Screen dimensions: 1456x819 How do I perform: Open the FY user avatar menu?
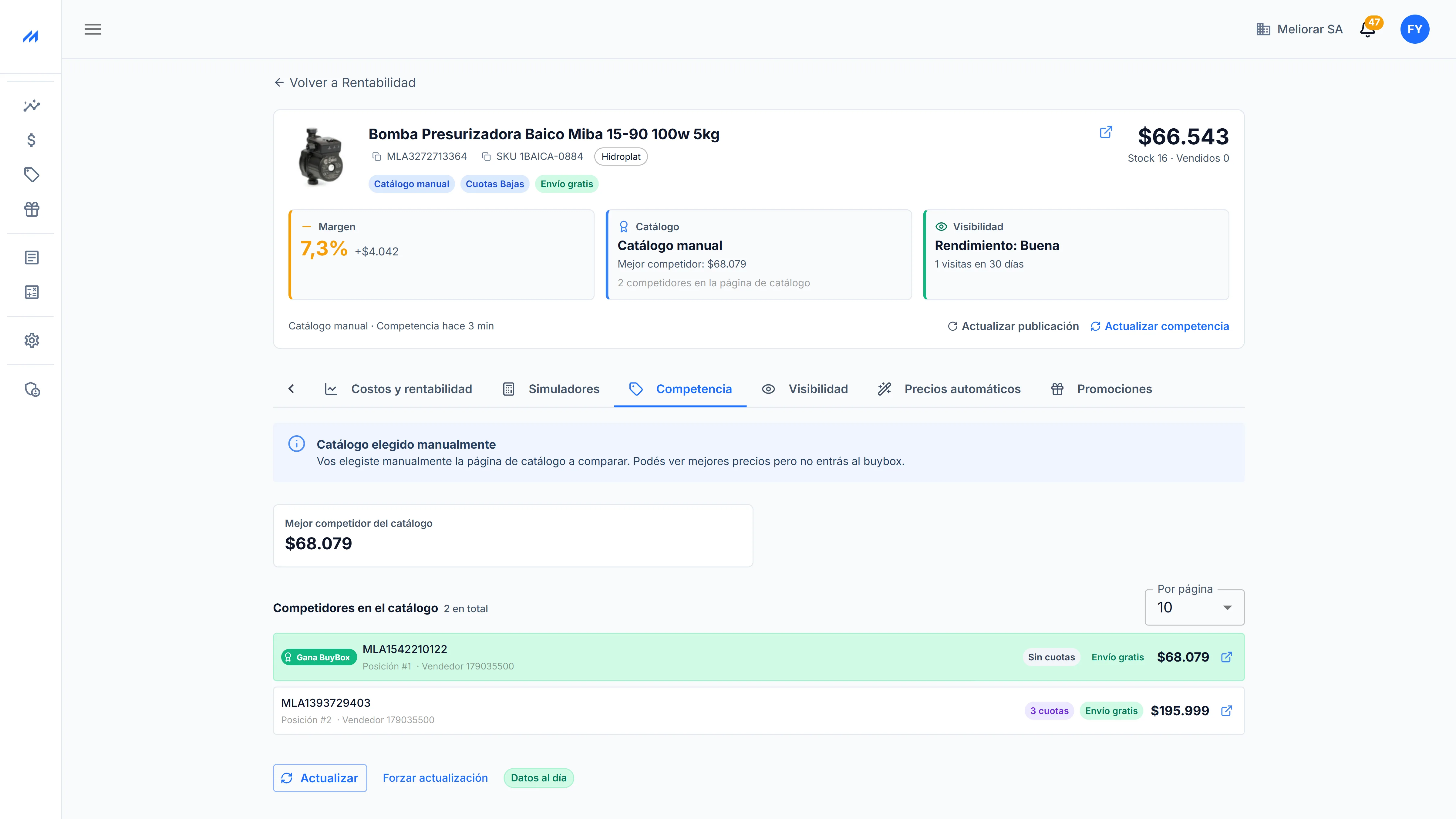[x=1414, y=29]
